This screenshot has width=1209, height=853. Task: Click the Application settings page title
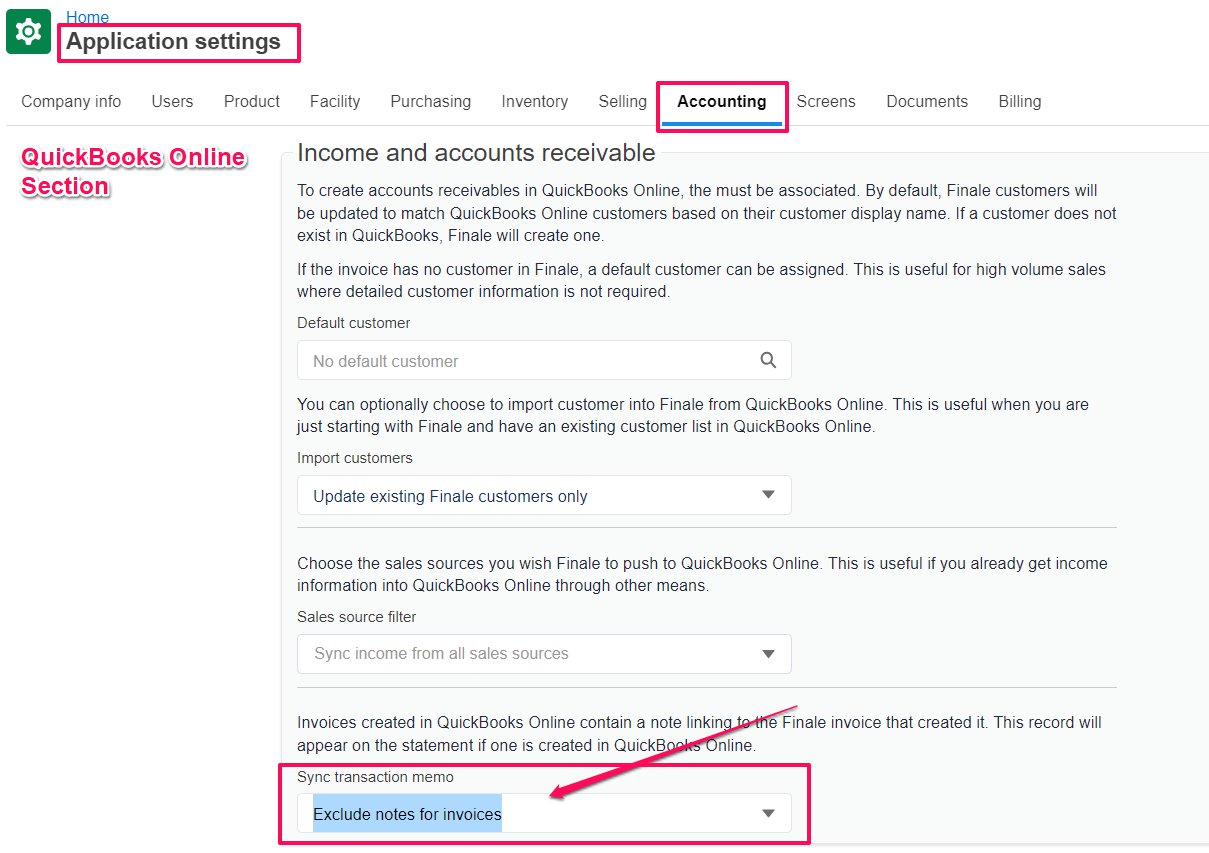point(173,42)
